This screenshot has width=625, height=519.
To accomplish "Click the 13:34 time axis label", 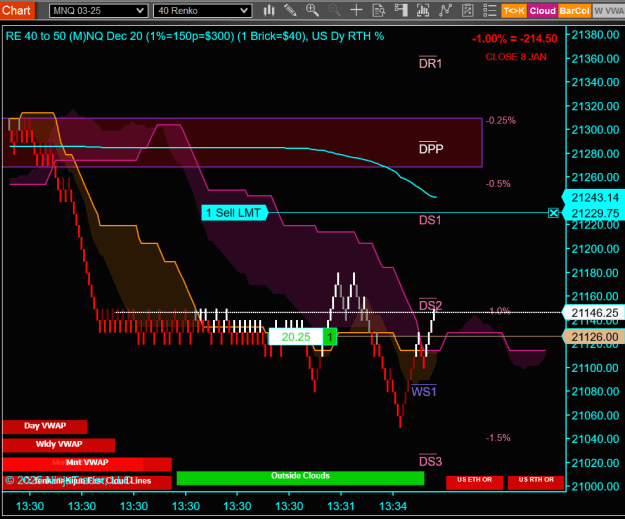I will tap(393, 507).
